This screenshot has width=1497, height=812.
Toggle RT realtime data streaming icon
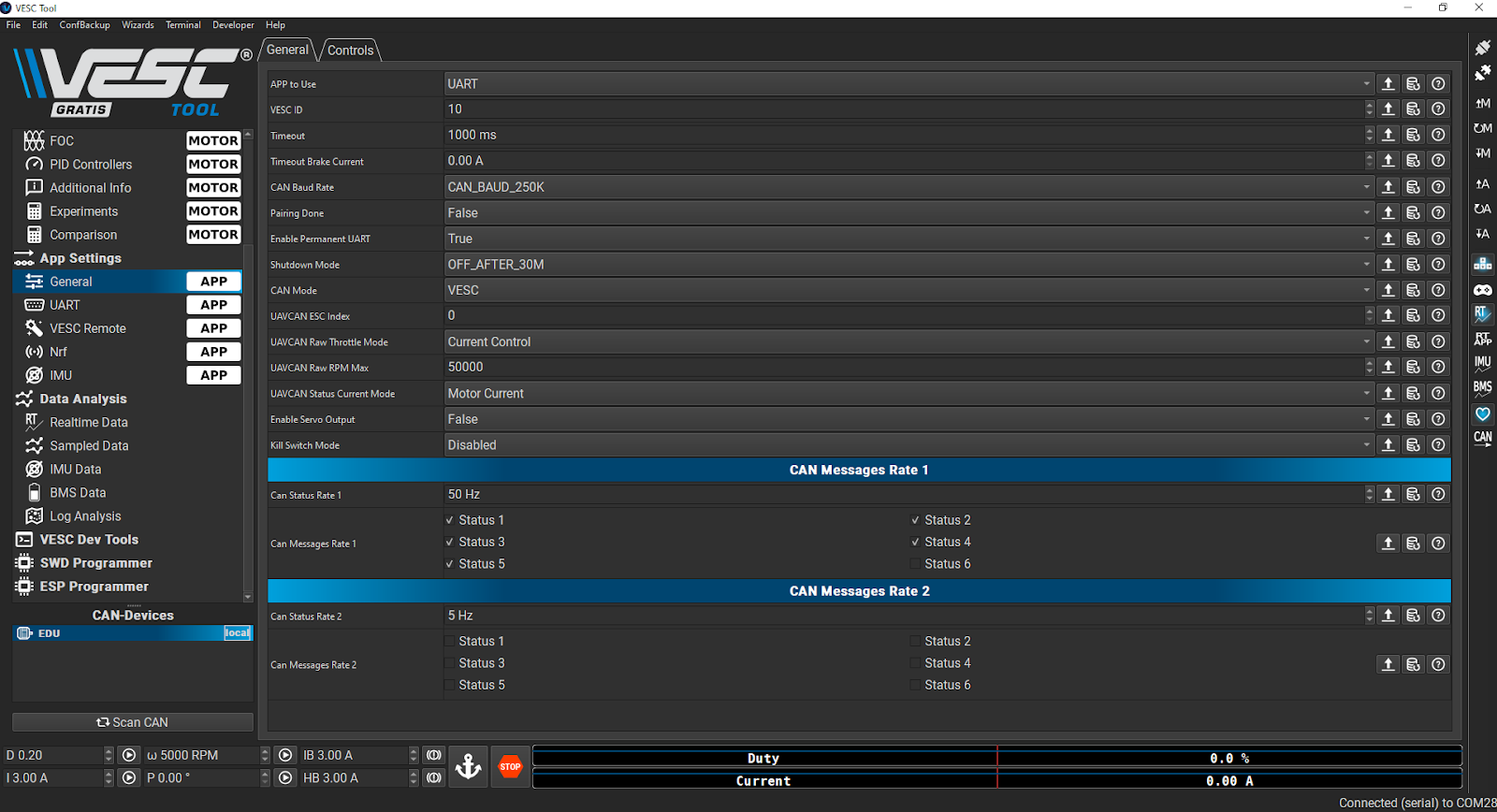coord(1483,314)
